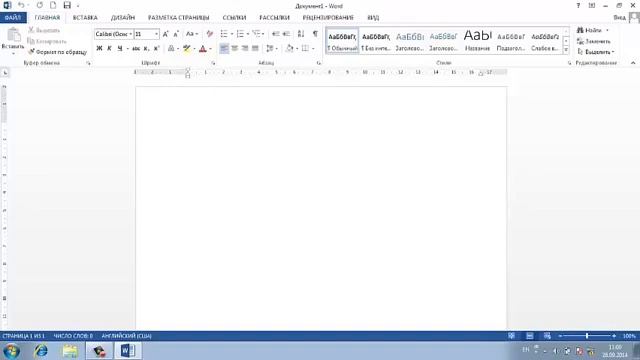Click the zoom in plus button

pos(614,336)
